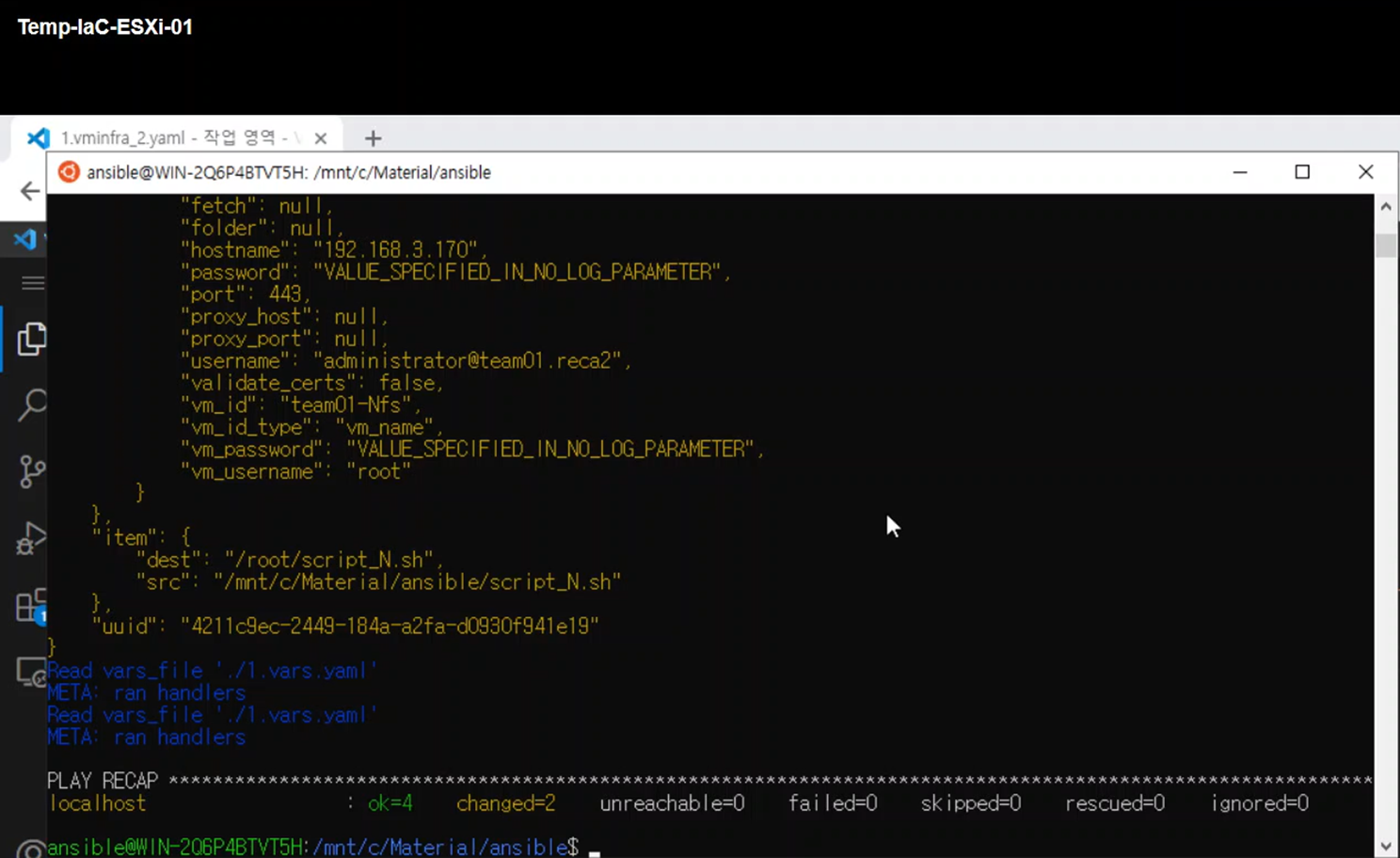Click the "skipped=0" recap value

tap(971, 803)
